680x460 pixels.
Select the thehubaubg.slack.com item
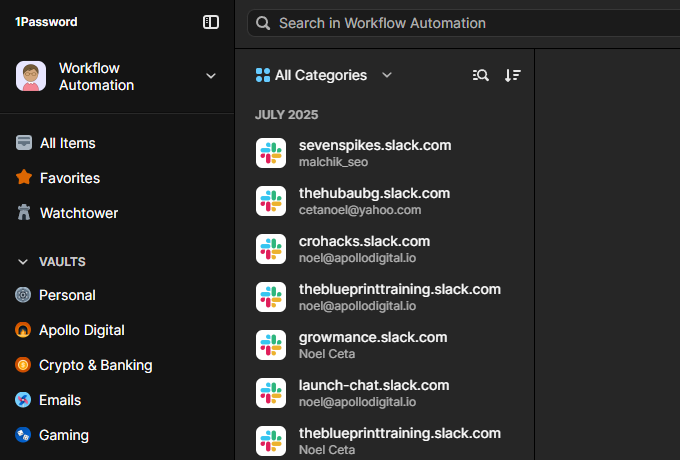[384, 201]
